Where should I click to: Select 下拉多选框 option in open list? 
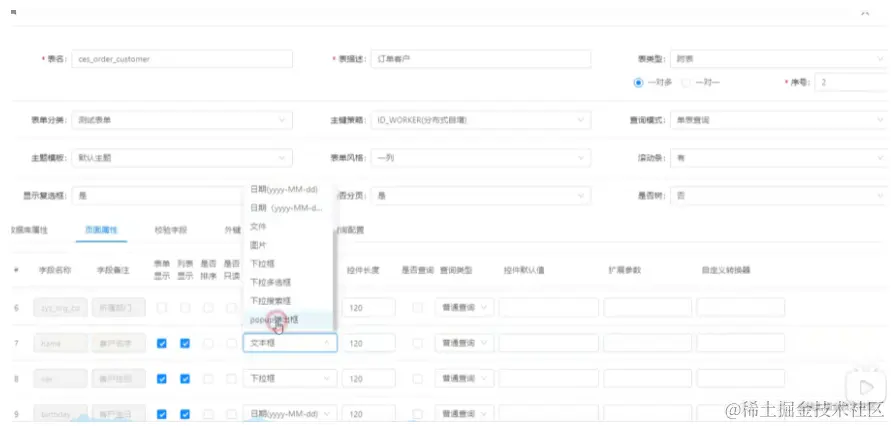[x=288, y=282]
